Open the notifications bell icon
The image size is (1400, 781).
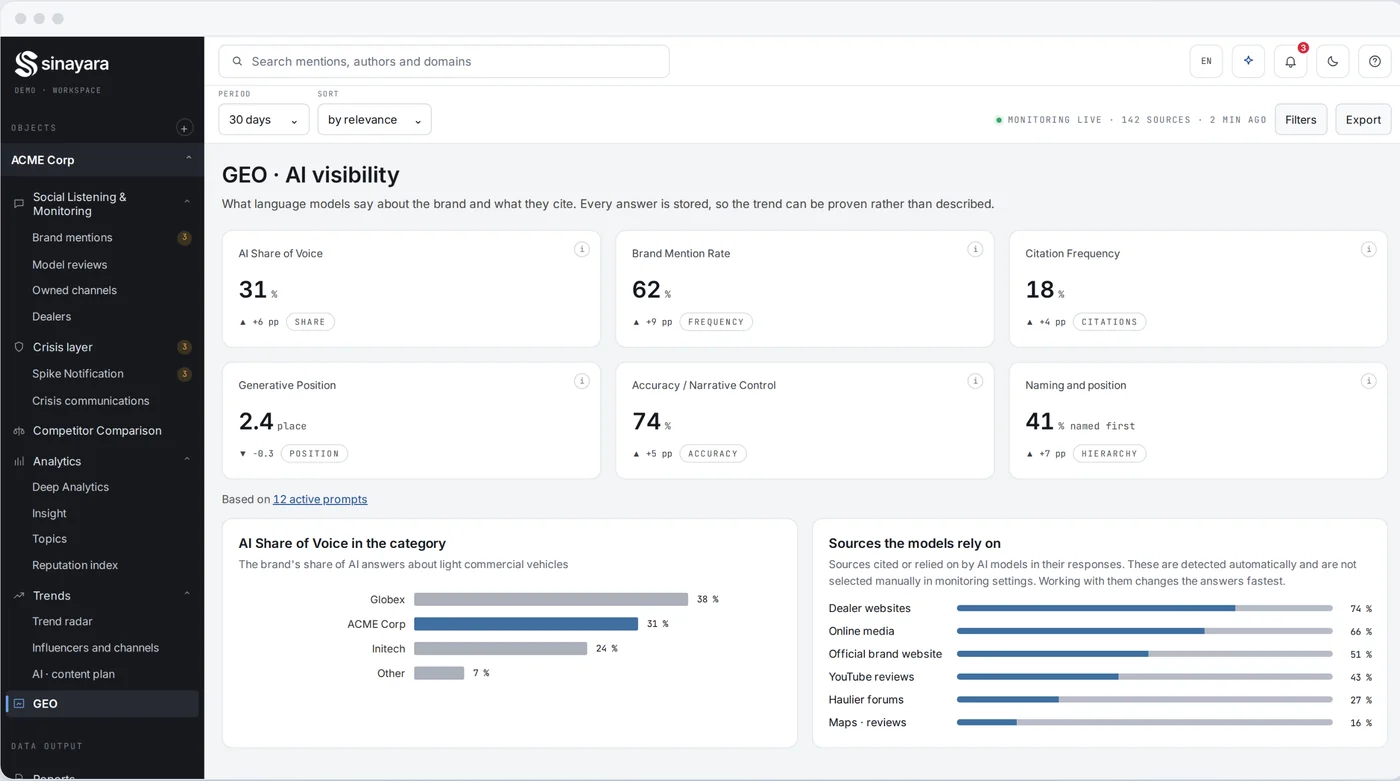pyautogui.click(x=1290, y=61)
